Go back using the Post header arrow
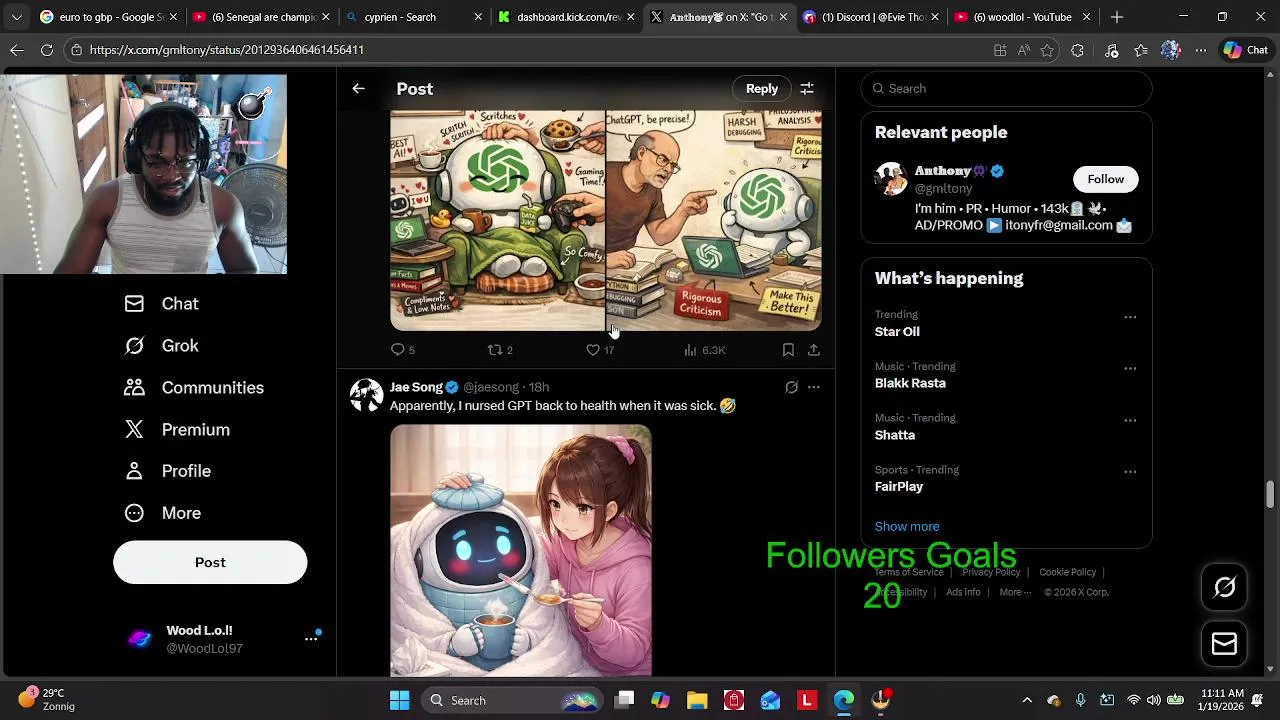1280x720 pixels. tap(358, 89)
